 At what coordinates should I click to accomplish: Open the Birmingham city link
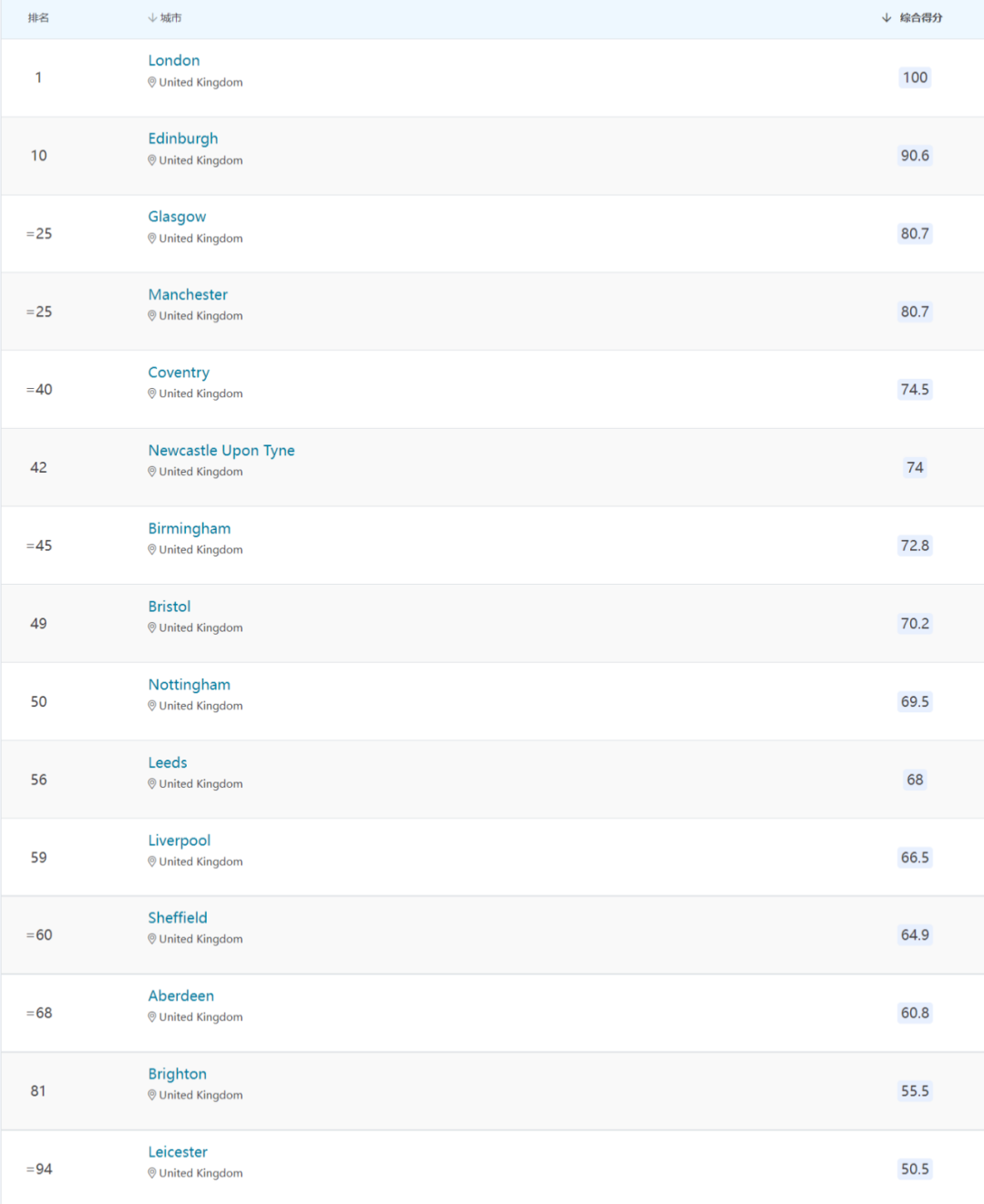coord(190,528)
